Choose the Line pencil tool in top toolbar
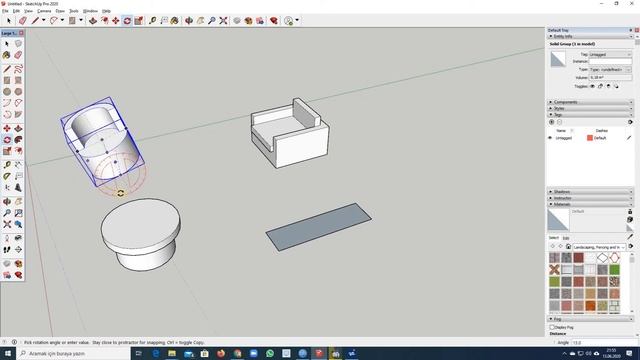The height and width of the screenshot is (360, 640). (35, 20)
